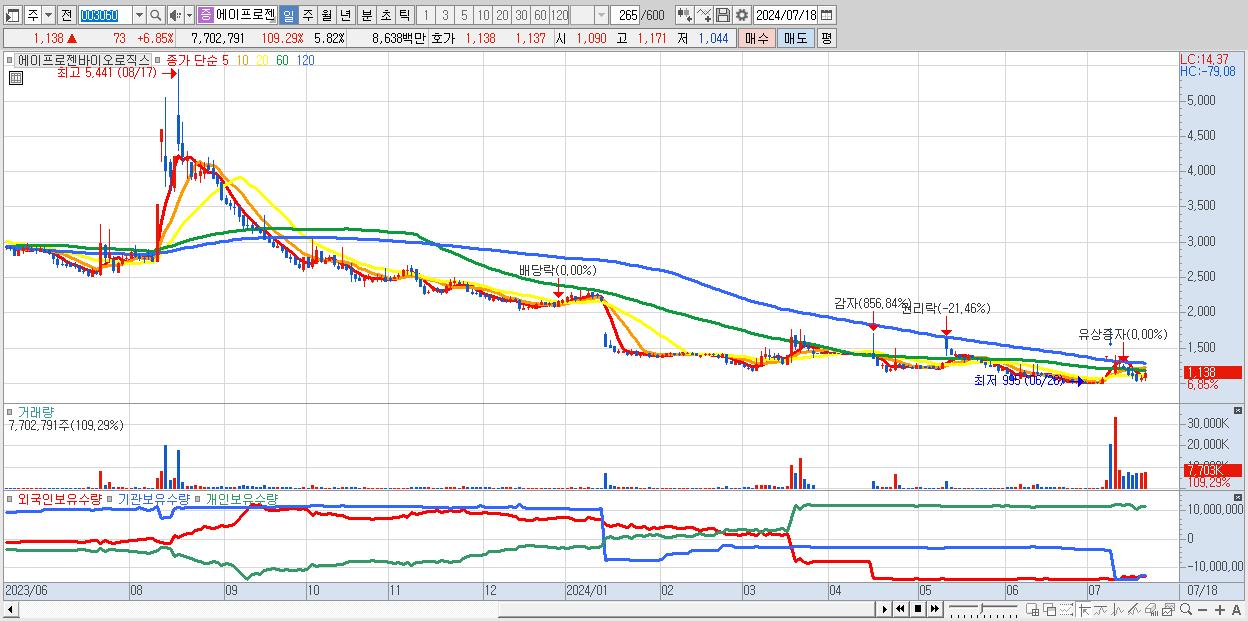
Task: Click the rewind button in the replay controls
Action: tap(900, 609)
